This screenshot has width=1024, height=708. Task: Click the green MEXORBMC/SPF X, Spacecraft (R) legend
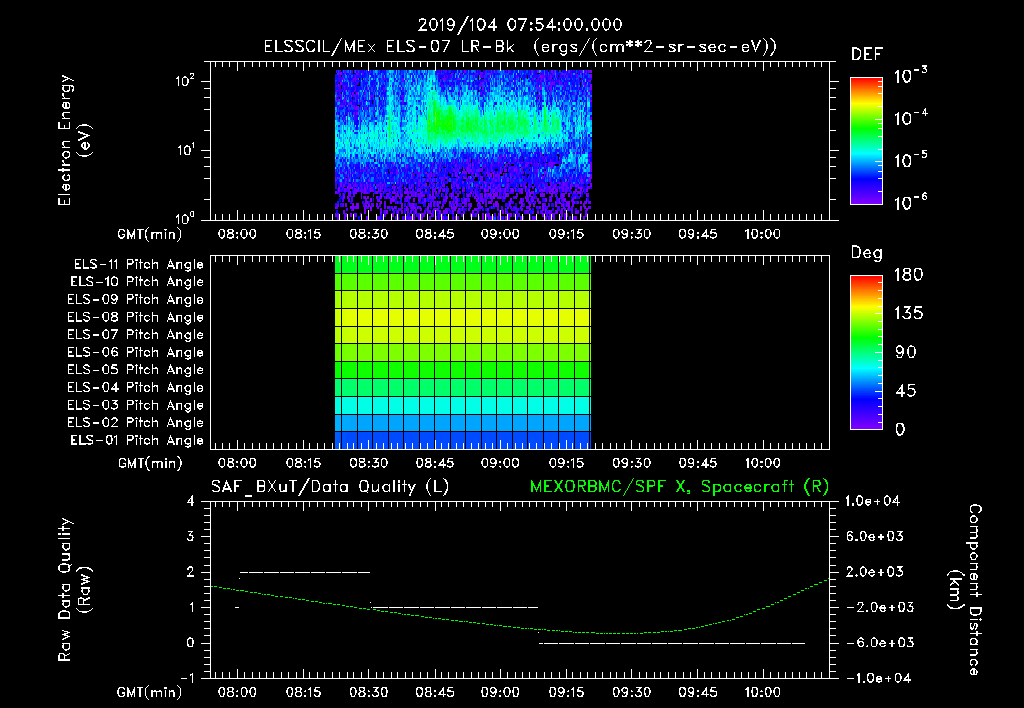point(679,487)
